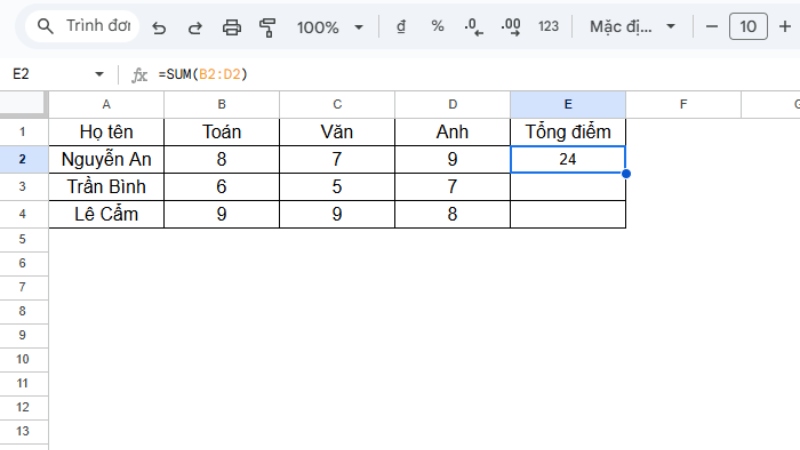Open the name box dropdown arrow

click(99, 74)
